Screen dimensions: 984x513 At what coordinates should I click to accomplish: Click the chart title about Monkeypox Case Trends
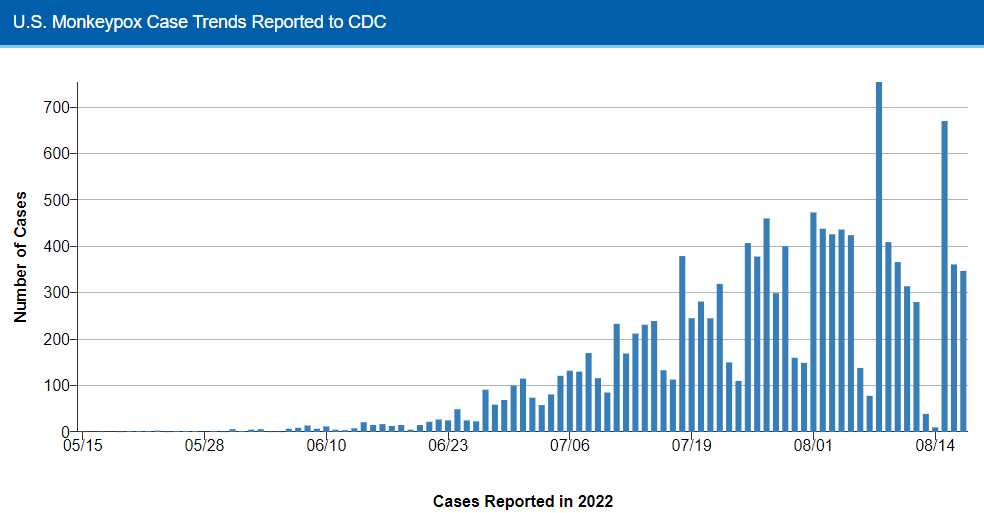(200, 21)
